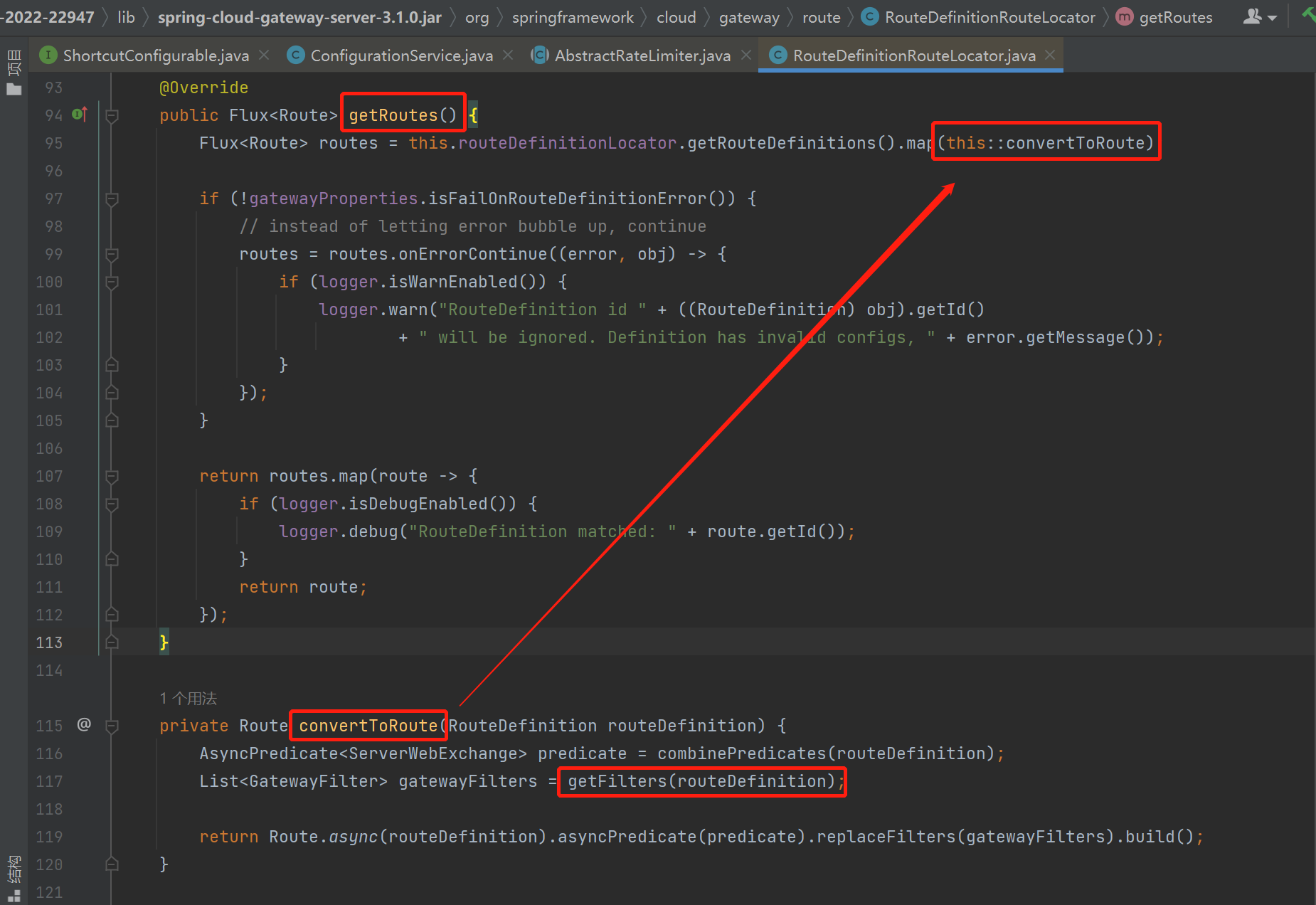Open the Structure tool window icon
The height and width of the screenshot is (905, 1316).
point(14,896)
